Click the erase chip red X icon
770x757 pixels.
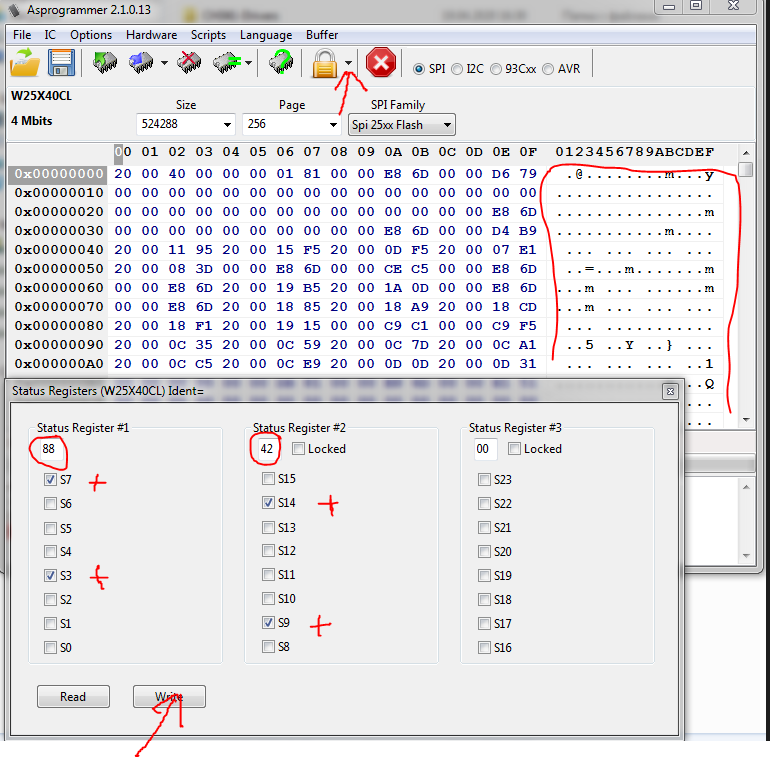[189, 65]
